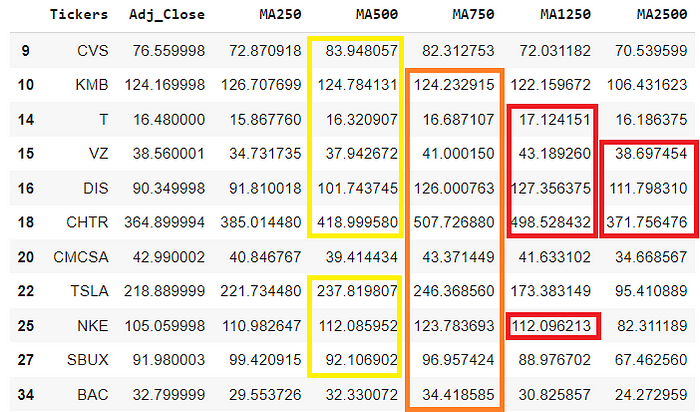The width and height of the screenshot is (700, 412).
Task: Select CVS MA500 value 83.948057
Action: coord(362,50)
